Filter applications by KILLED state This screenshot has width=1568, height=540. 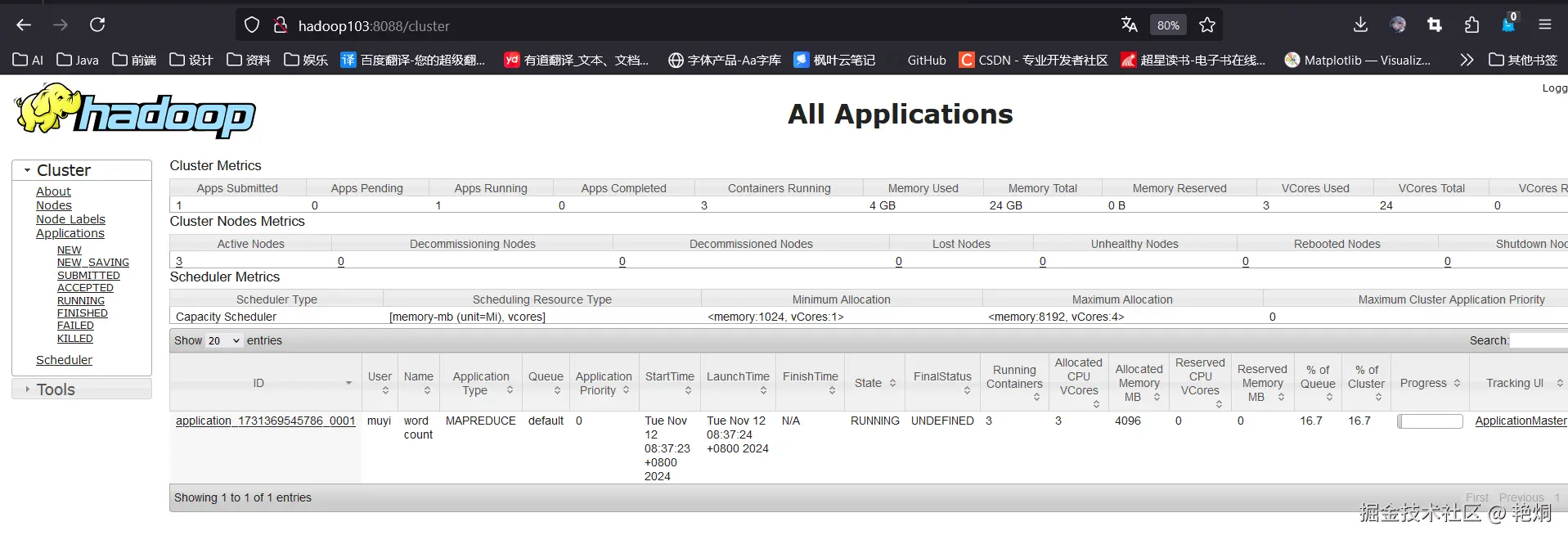click(75, 339)
